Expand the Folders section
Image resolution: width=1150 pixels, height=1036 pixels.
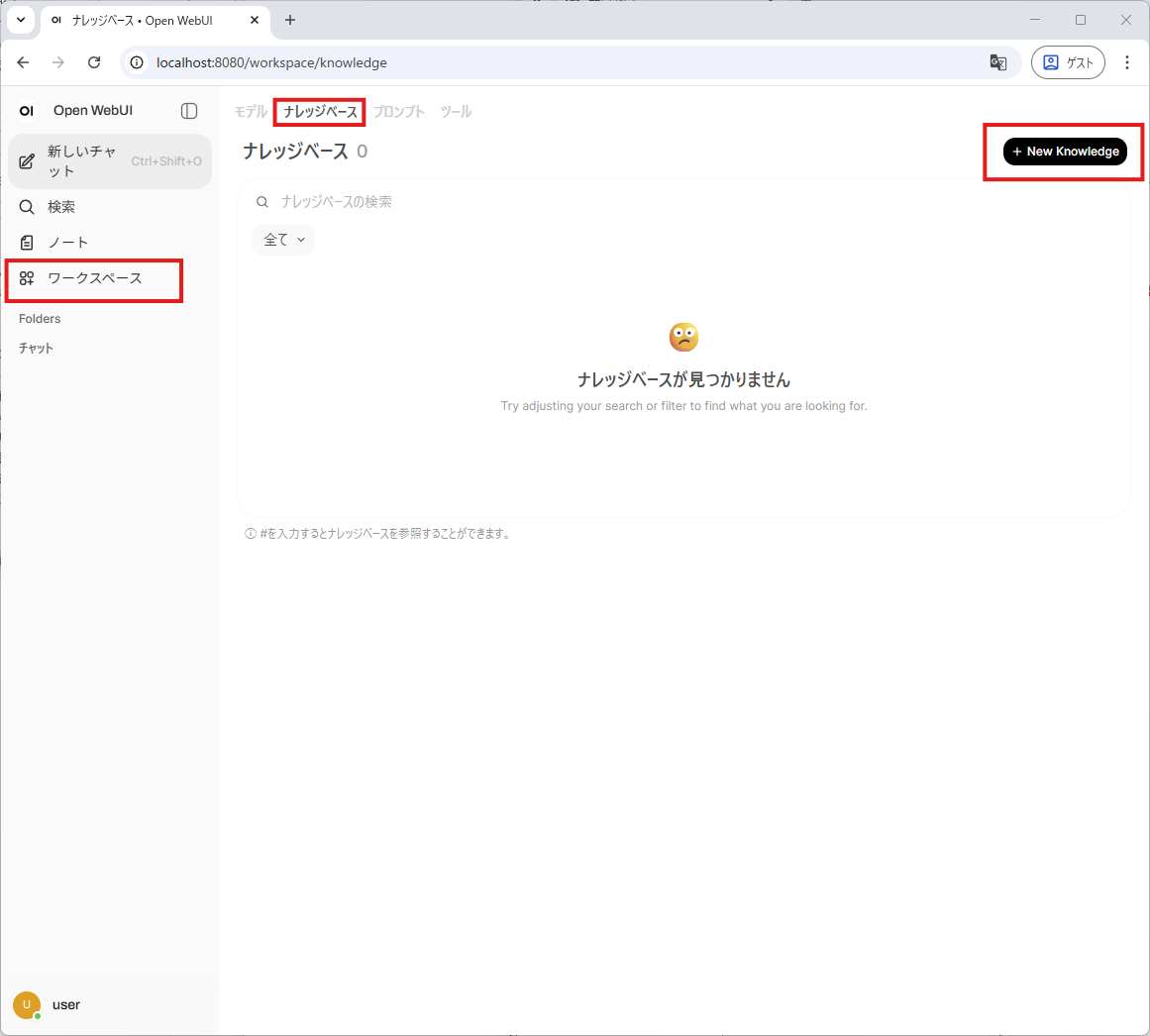[x=40, y=319]
